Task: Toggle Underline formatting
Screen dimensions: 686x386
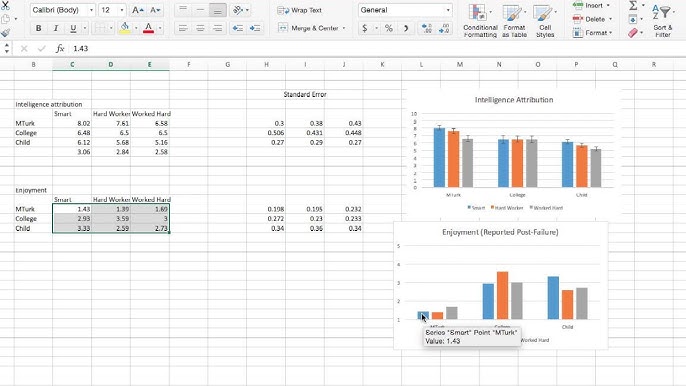Action: coord(73,28)
